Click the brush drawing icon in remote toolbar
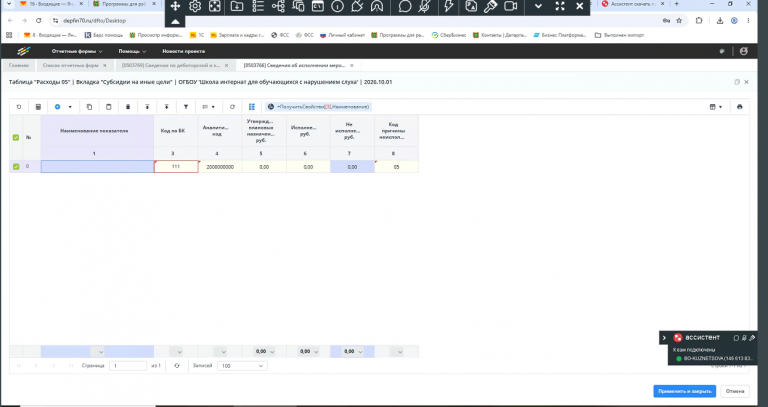768x407 pixels. pos(491,6)
